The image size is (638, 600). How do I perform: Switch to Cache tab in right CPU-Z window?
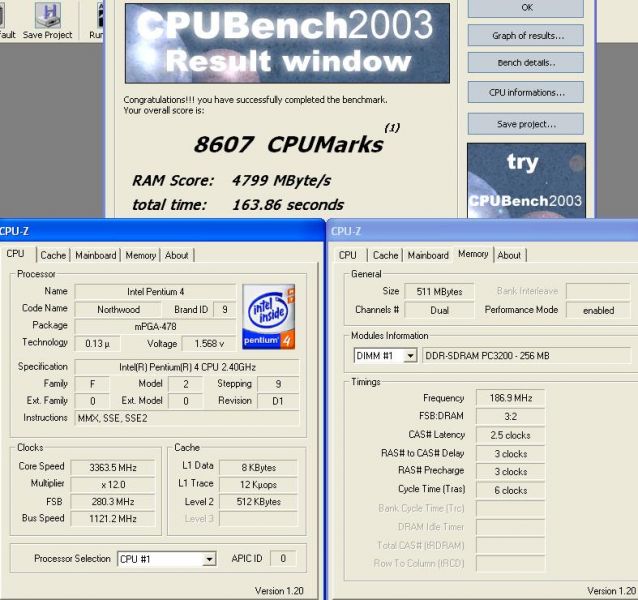(385, 255)
